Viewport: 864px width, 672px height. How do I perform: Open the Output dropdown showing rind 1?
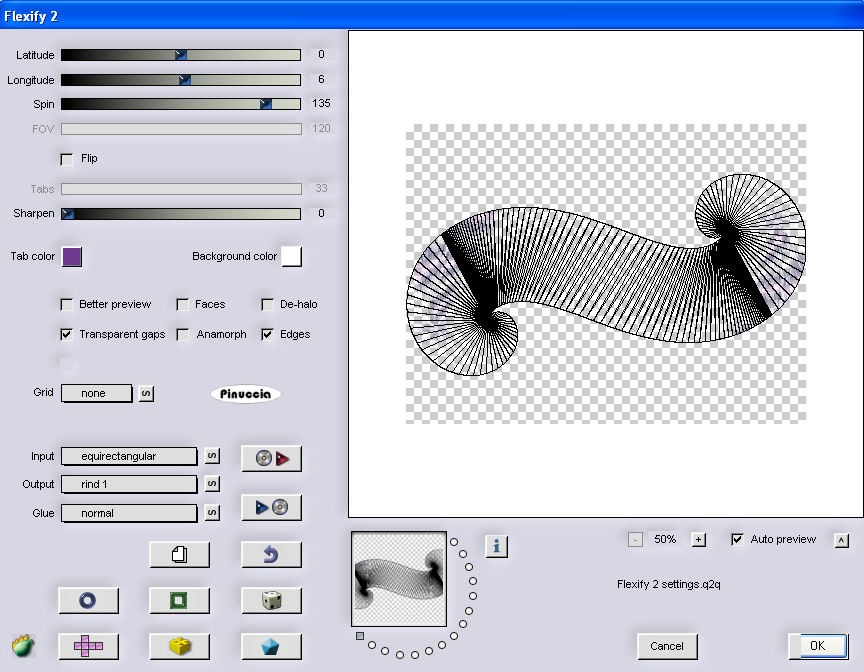[129, 484]
